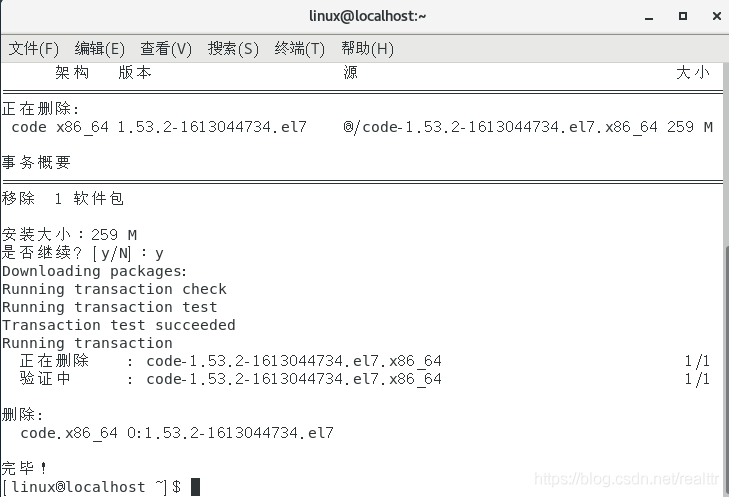Open the 搜索(S) menu
This screenshot has height=497, width=729.
[233, 48]
